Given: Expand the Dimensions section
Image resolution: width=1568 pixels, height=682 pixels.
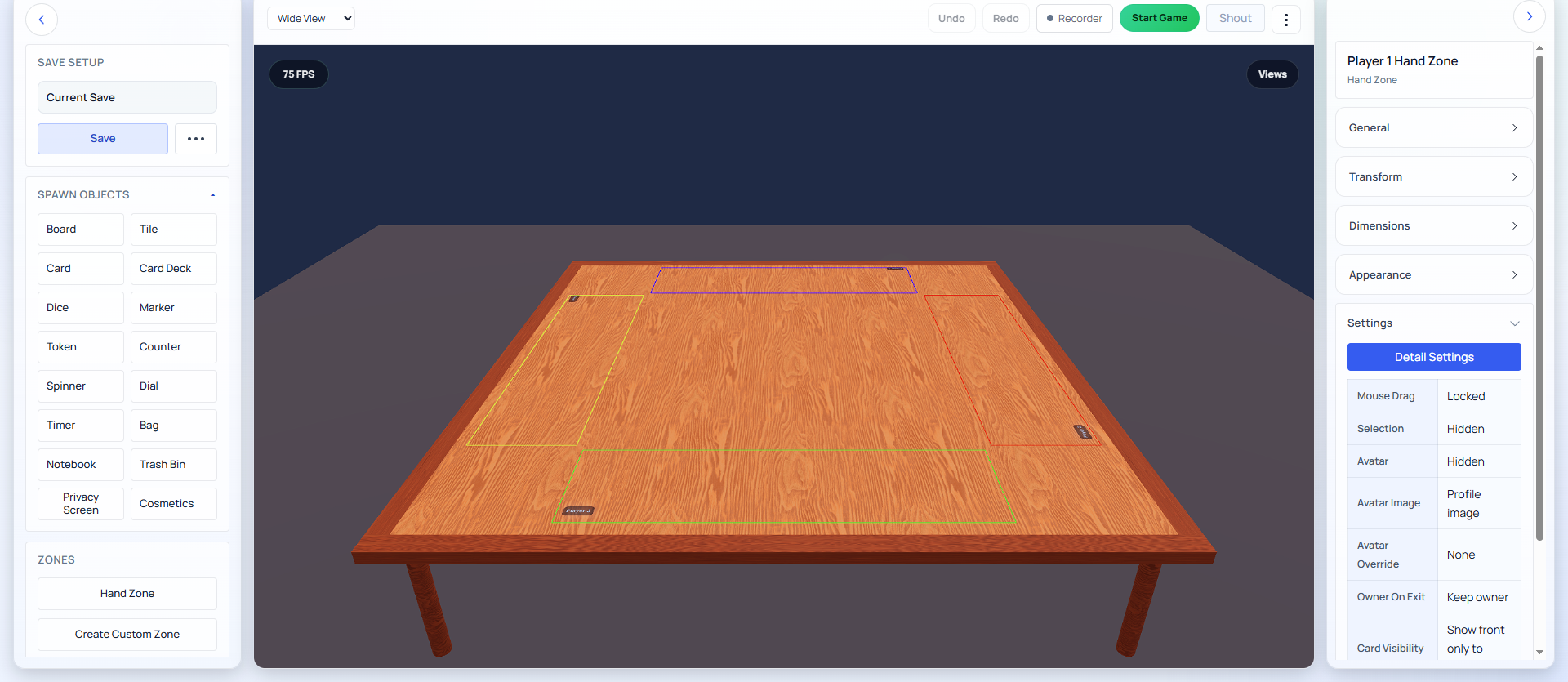Looking at the screenshot, I should coord(1434,226).
